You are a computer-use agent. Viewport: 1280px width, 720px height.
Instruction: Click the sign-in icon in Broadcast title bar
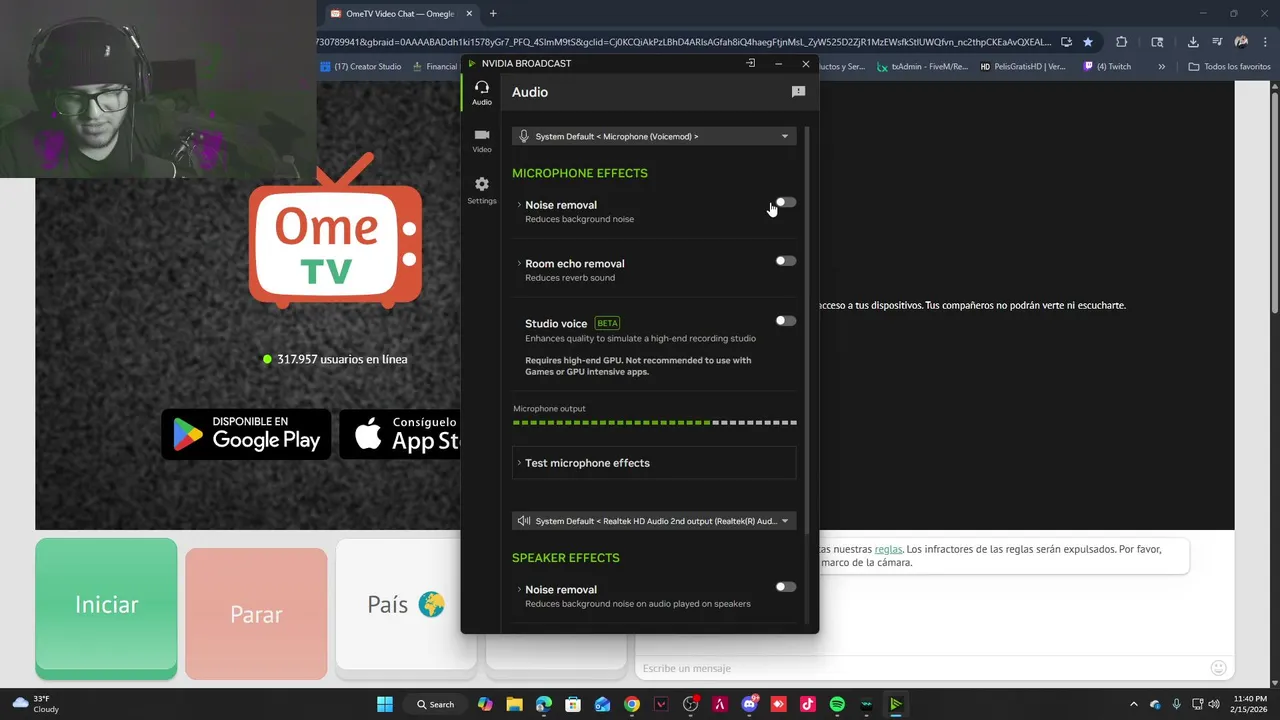750,64
